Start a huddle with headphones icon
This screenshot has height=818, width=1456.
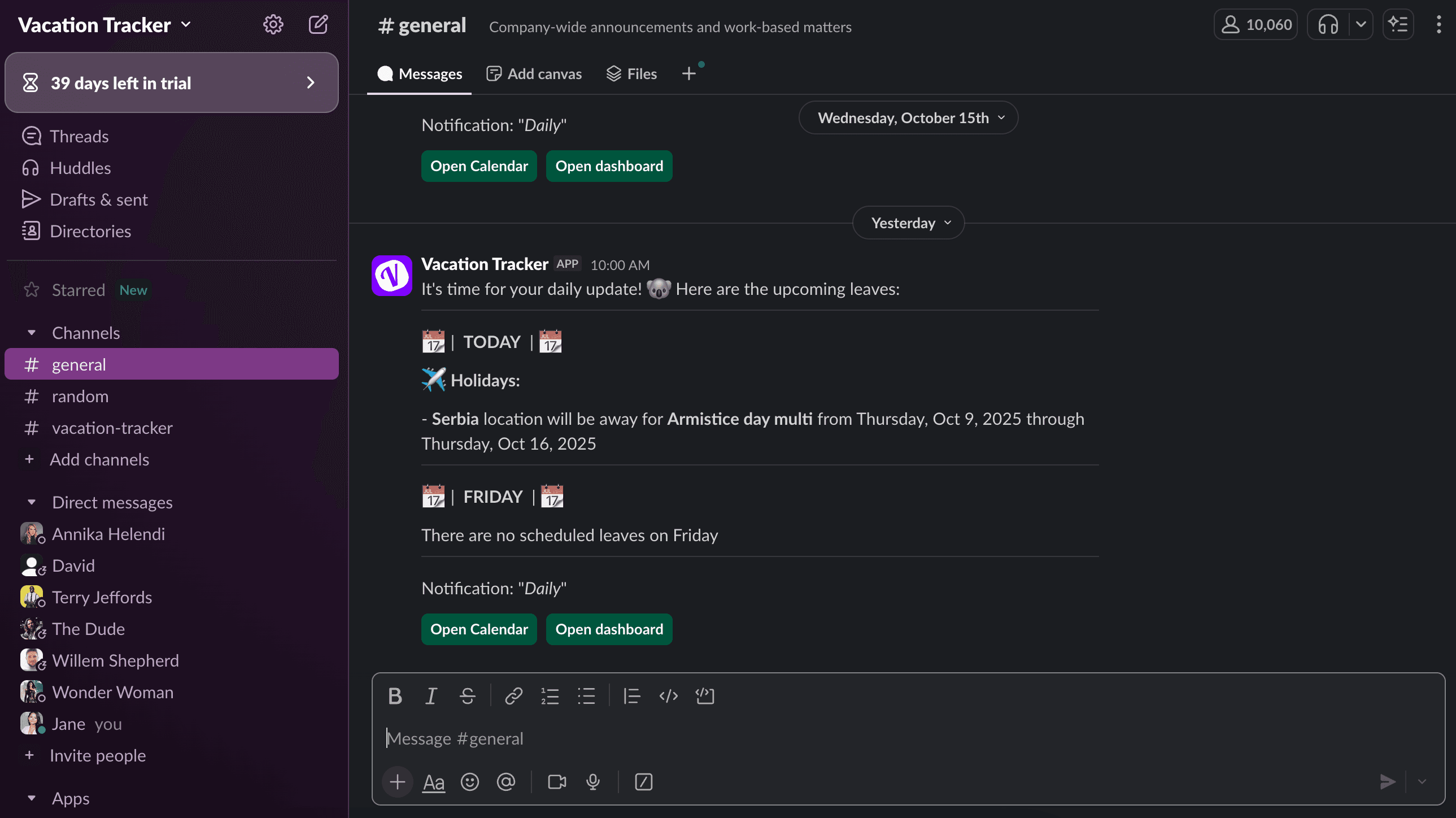point(1328,24)
